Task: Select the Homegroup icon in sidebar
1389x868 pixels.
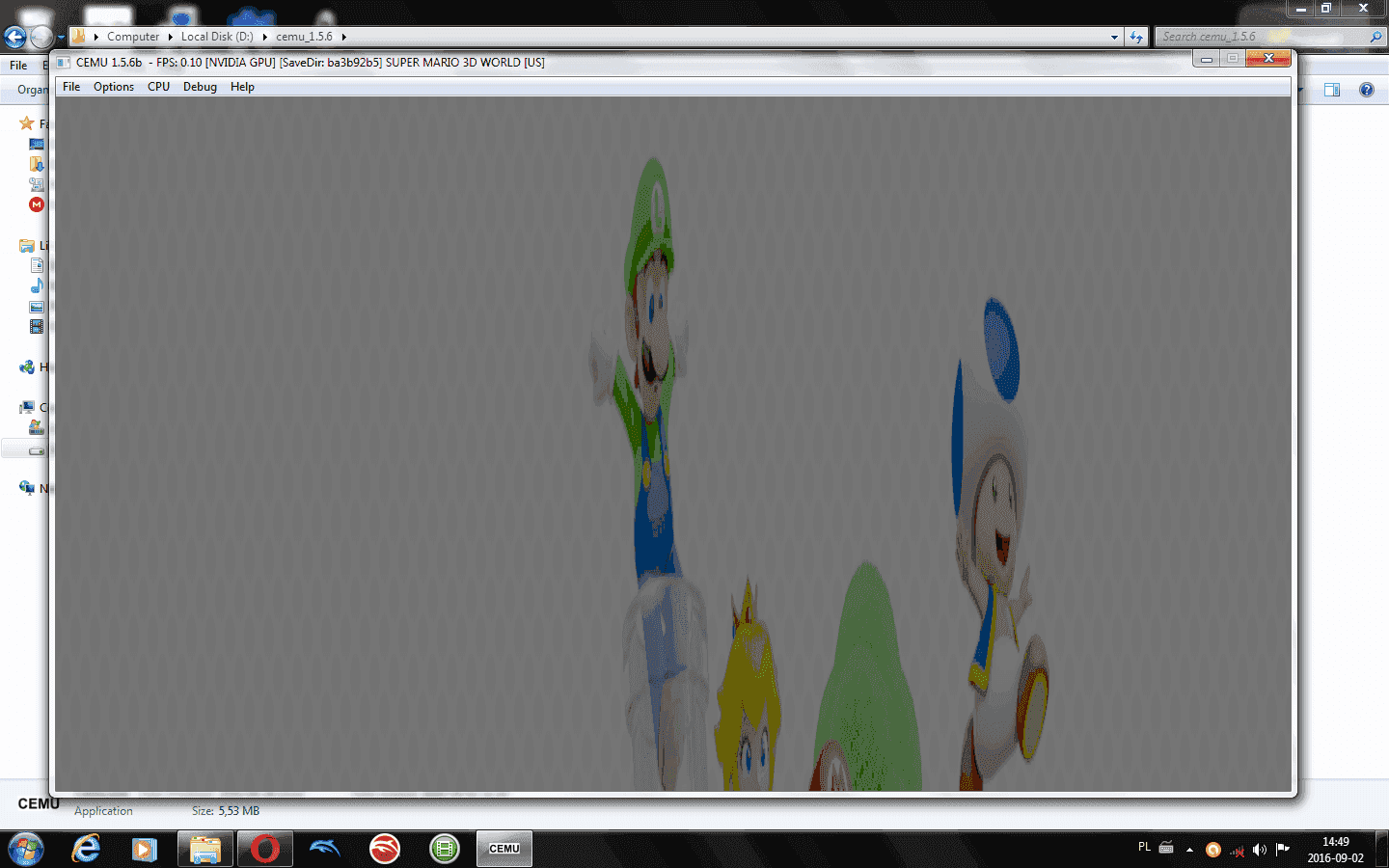Action: 27,367
